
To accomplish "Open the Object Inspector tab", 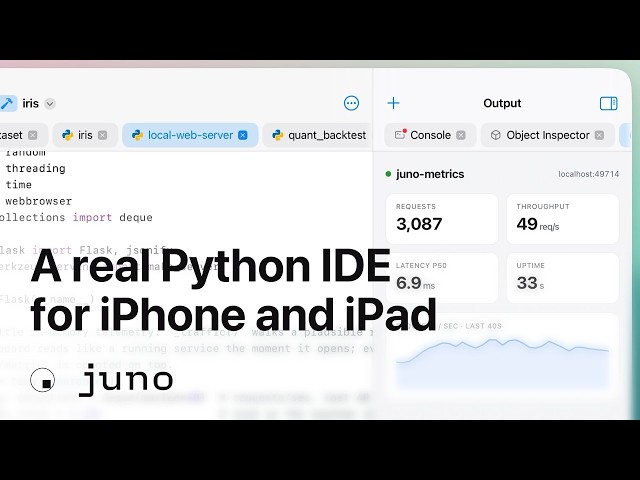I will click(x=548, y=135).
